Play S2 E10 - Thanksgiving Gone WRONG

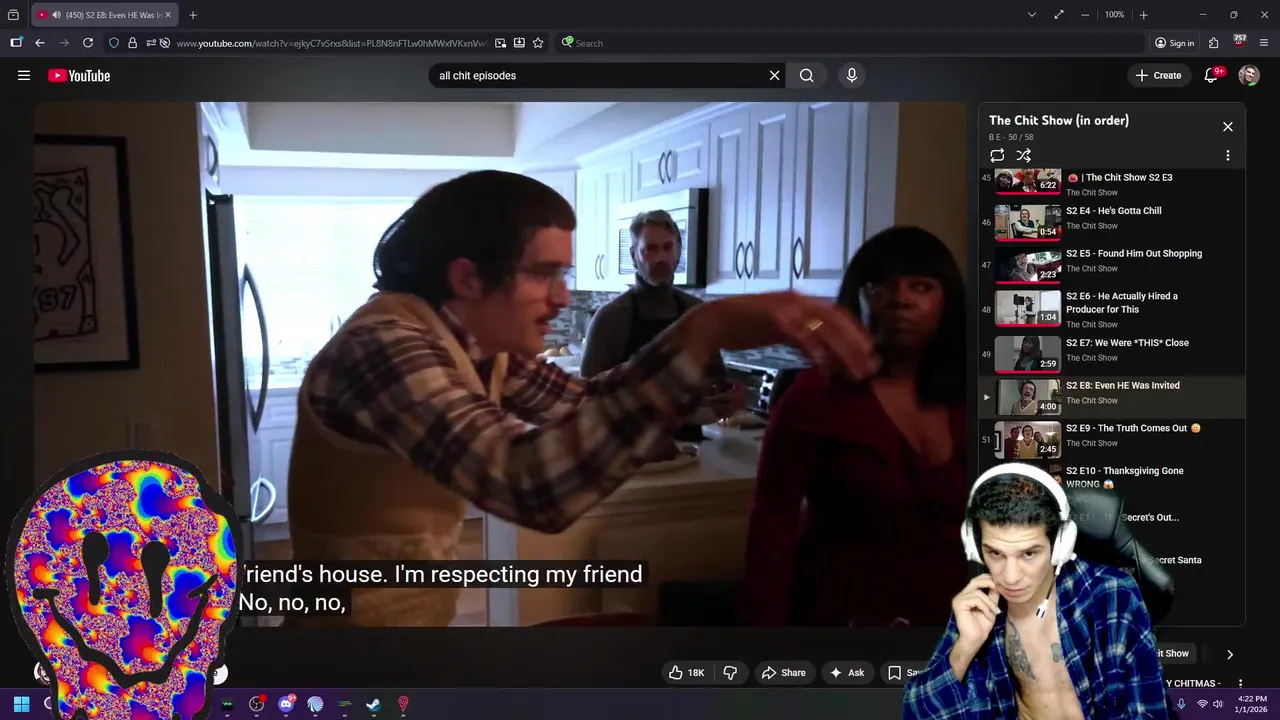(x=1124, y=477)
